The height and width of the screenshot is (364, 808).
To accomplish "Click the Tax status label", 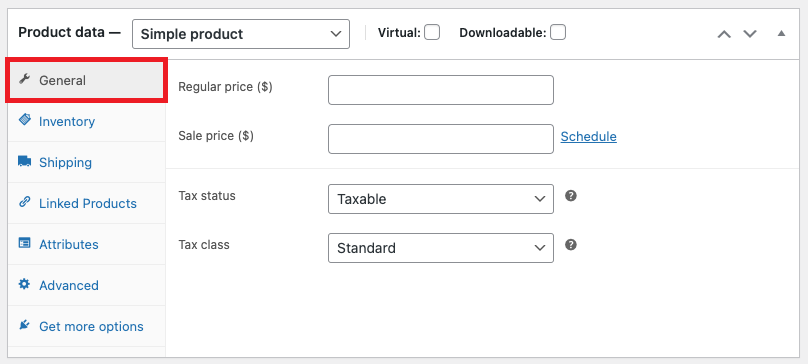I will (207, 196).
